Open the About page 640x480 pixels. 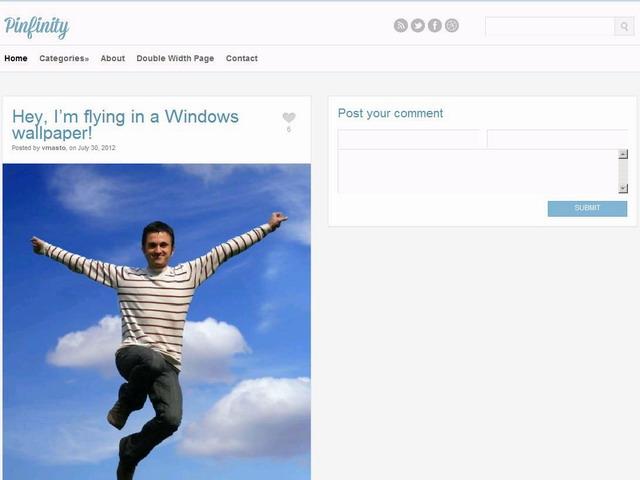(x=113, y=58)
